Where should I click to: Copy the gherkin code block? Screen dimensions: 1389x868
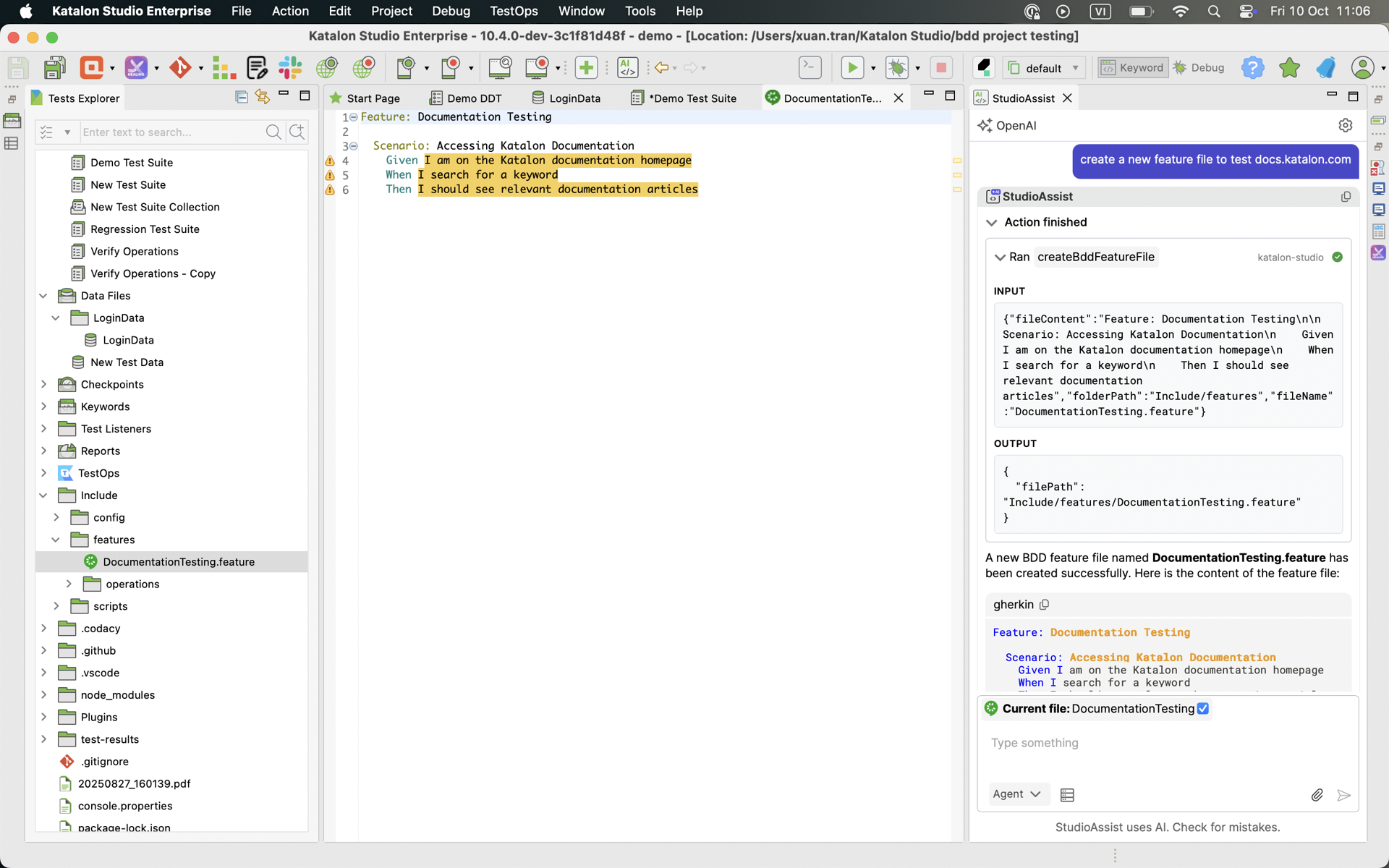tap(1044, 605)
